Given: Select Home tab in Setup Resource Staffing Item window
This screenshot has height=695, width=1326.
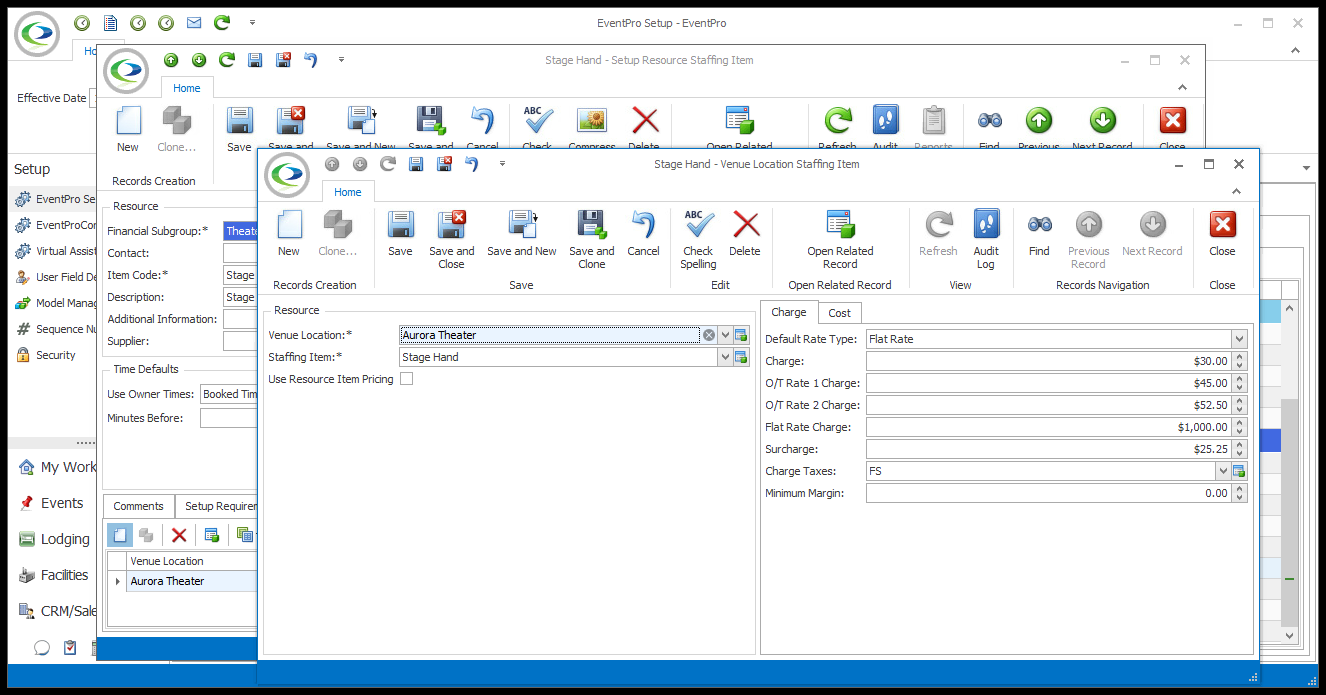Looking at the screenshot, I should tap(187, 88).
